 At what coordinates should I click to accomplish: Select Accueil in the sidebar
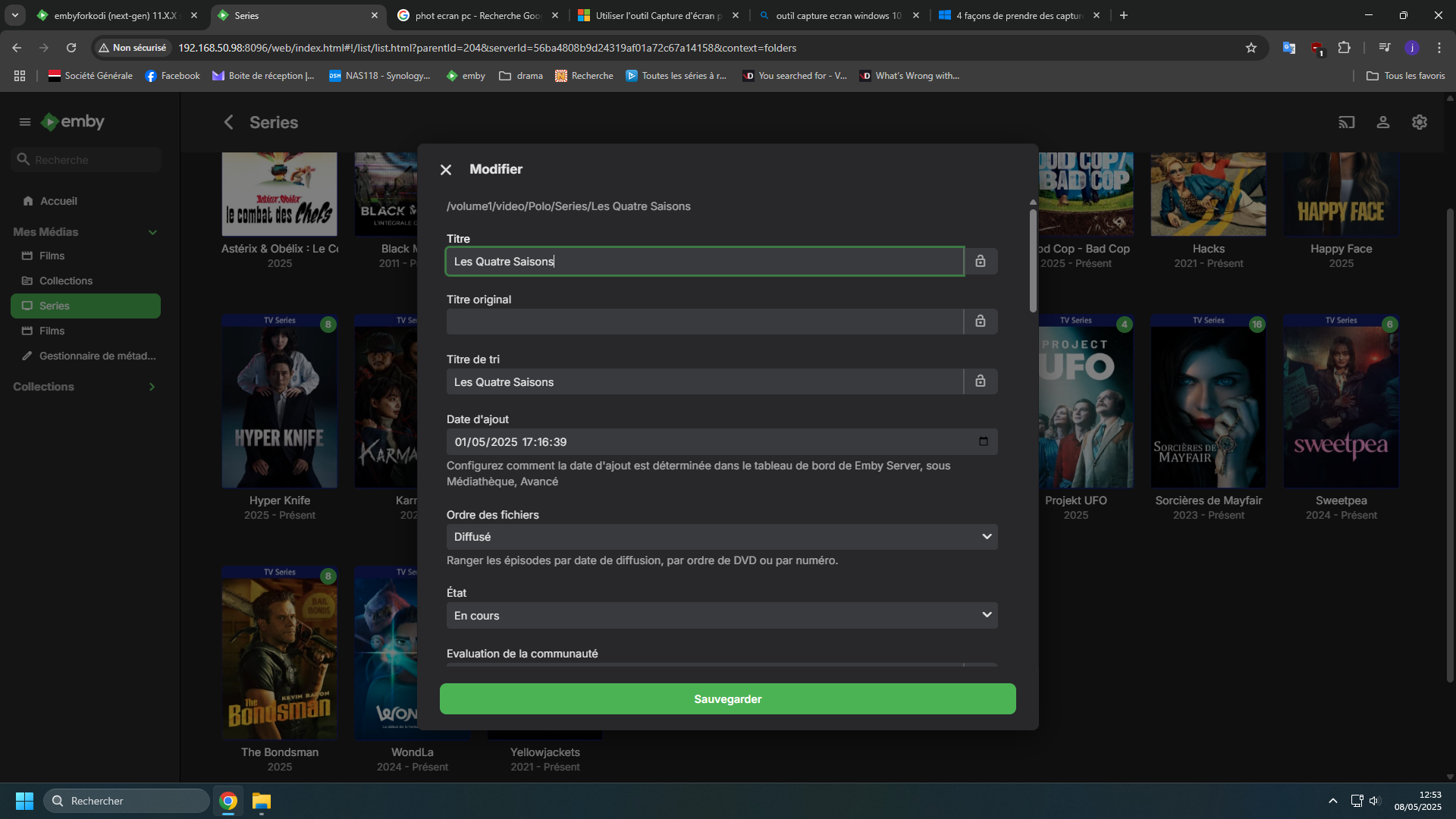pyautogui.click(x=58, y=201)
